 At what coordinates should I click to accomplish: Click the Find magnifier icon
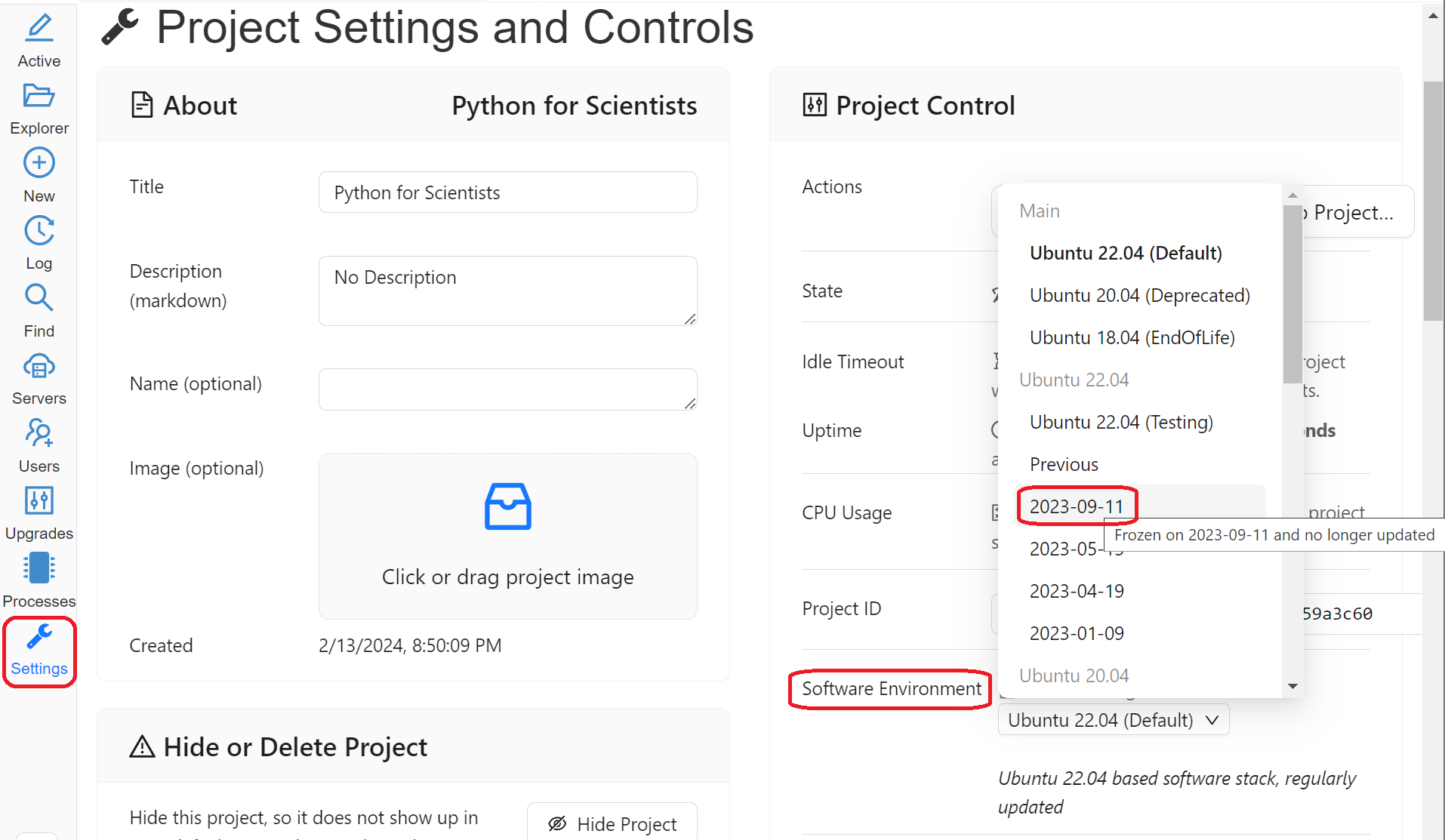tap(39, 298)
